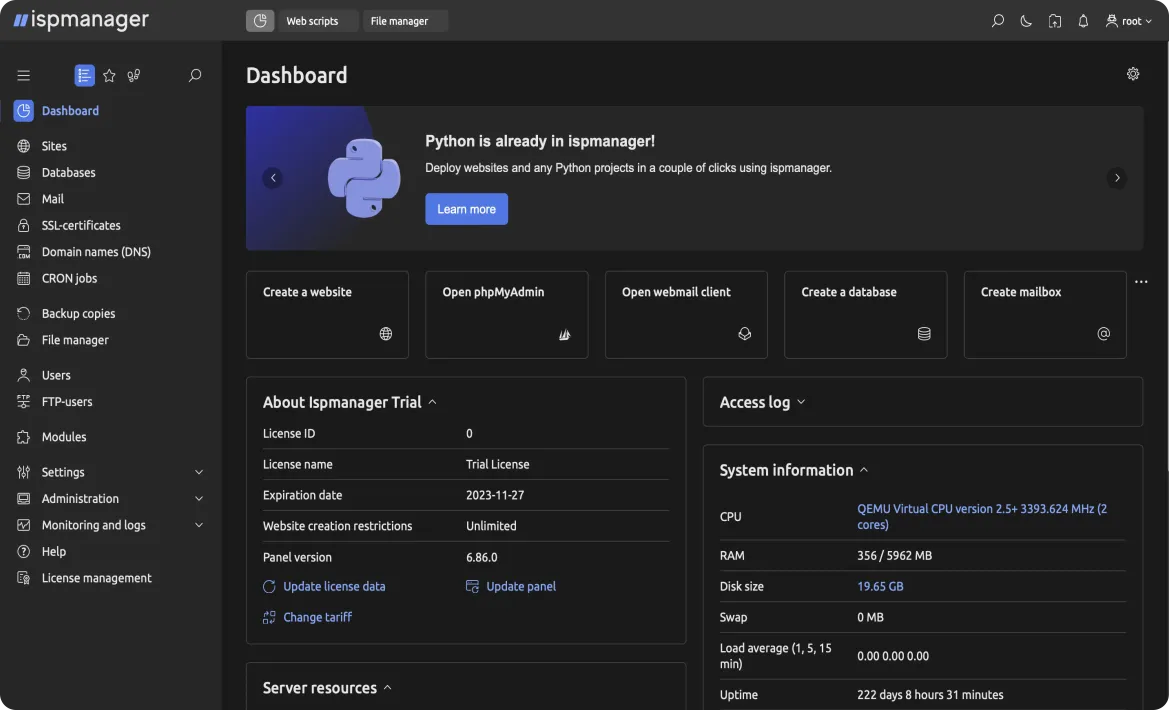Collapse the sidebar with hamburger icon
The width and height of the screenshot is (1169, 710).
tap(24, 75)
